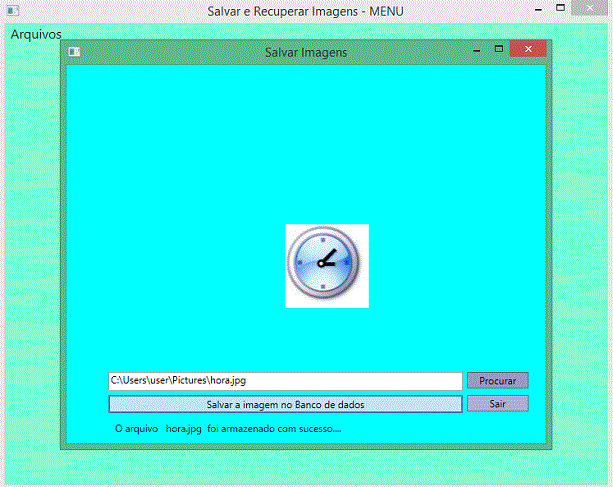Minimize the Salvar Imagens window
613x487 pixels.
tap(477, 50)
